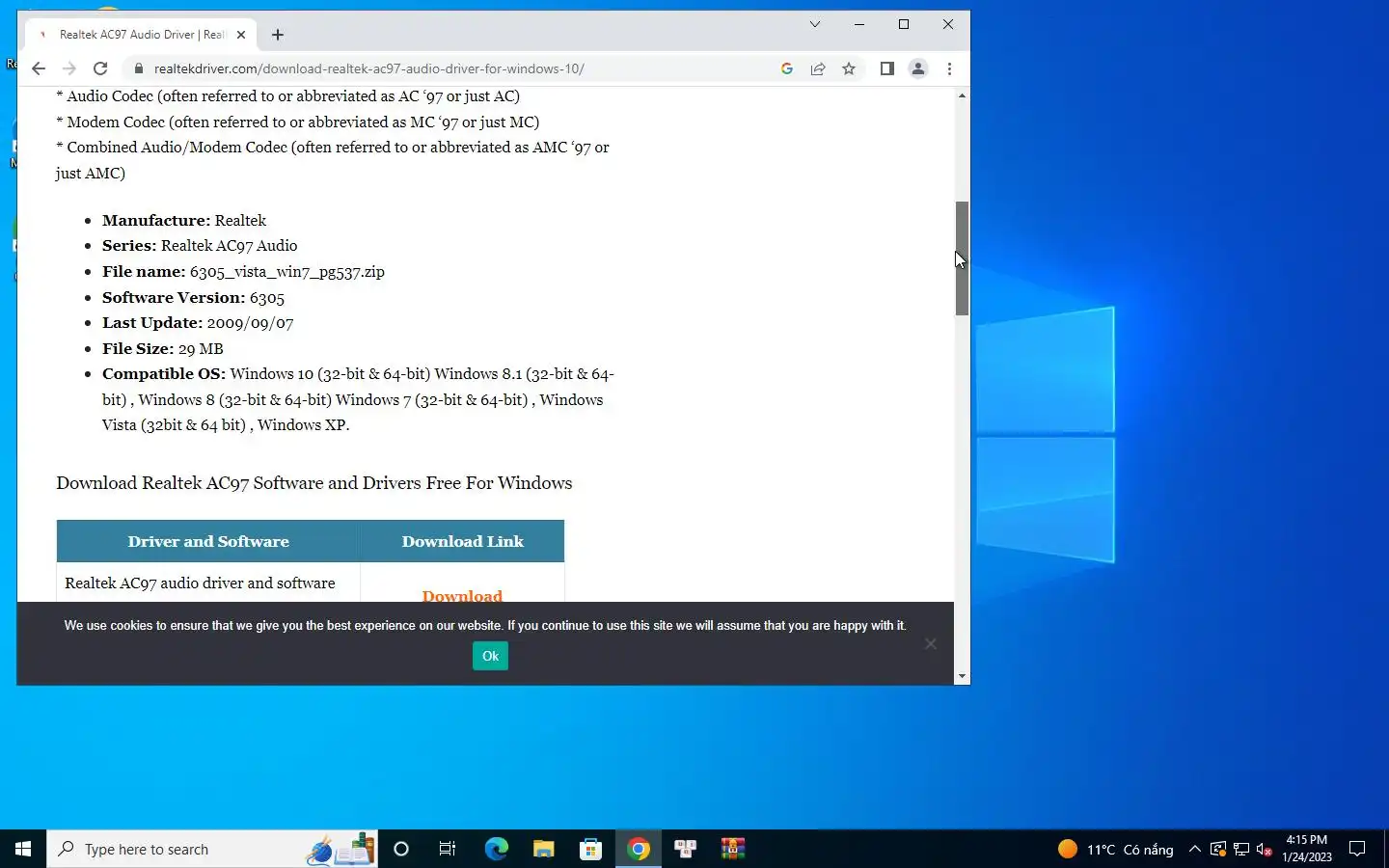The image size is (1389, 868).
Task: Open WinRAR from the taskbar
Action: click(x=733, y=849)
